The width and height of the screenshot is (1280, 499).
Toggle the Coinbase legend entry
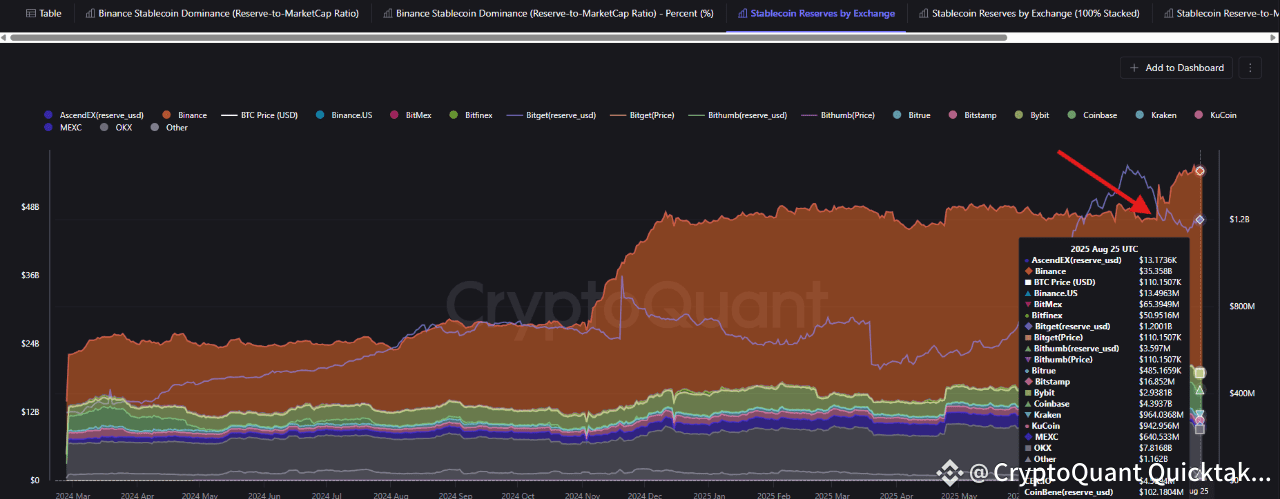1093,115
